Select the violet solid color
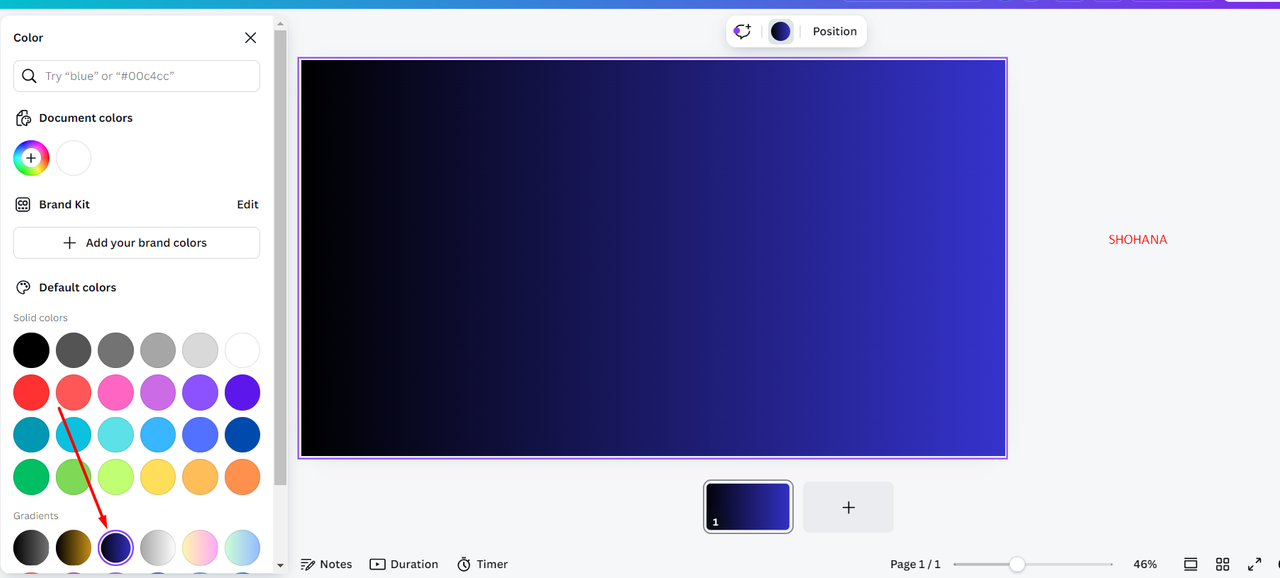 (242, 393)
